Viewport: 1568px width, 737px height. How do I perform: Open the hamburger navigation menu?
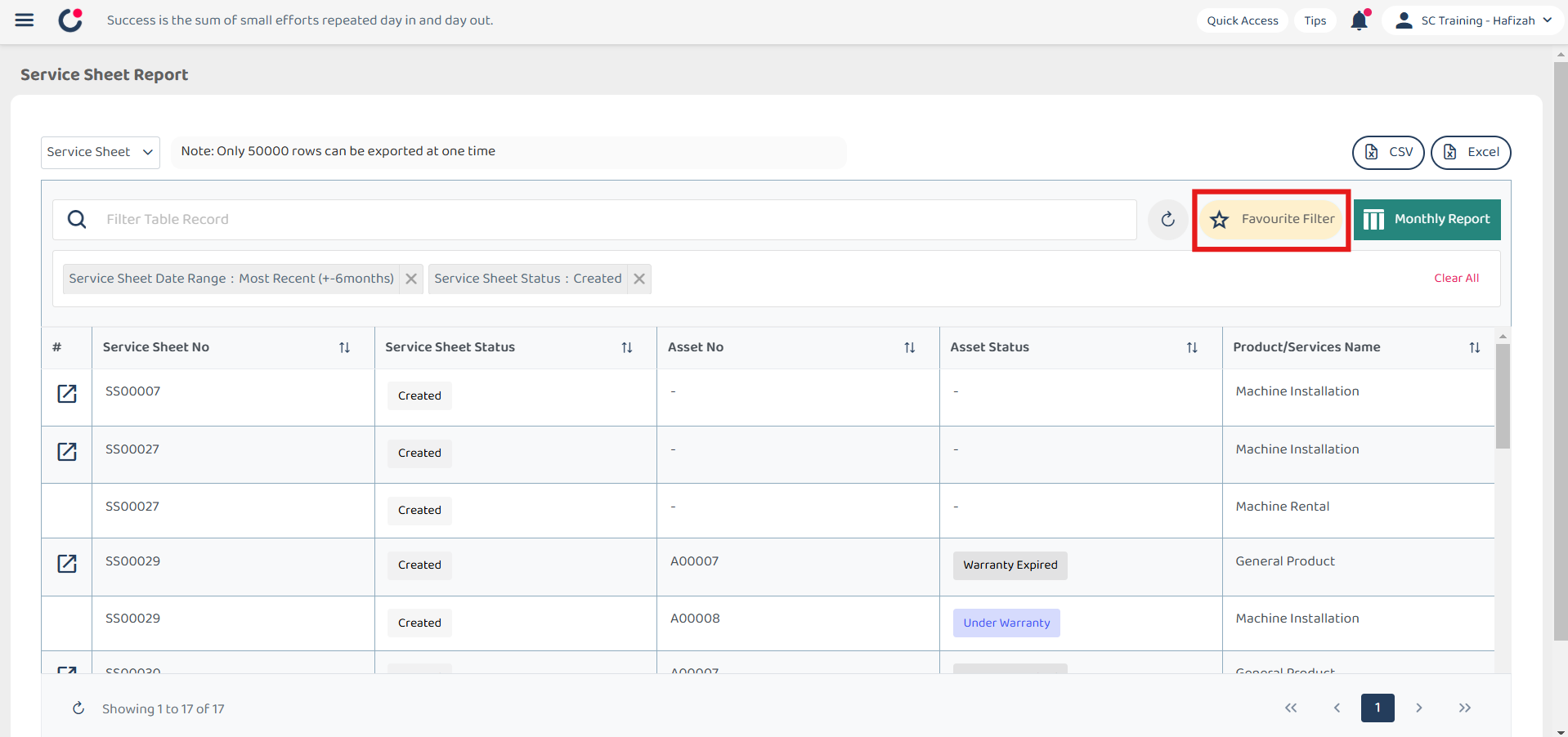coord(25,20)
